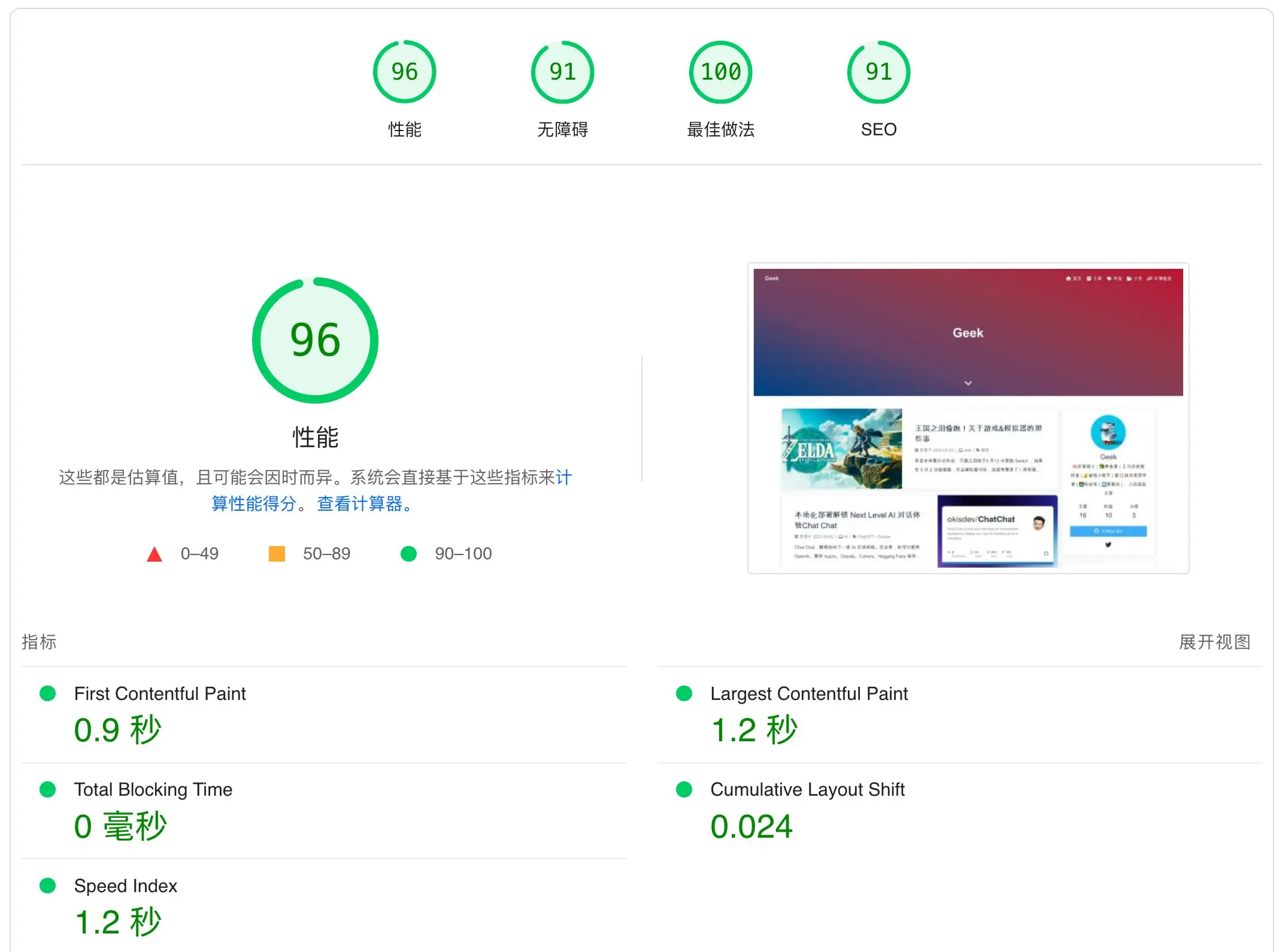Expand the Largest Contentful Paint metric

coord(808,693)
